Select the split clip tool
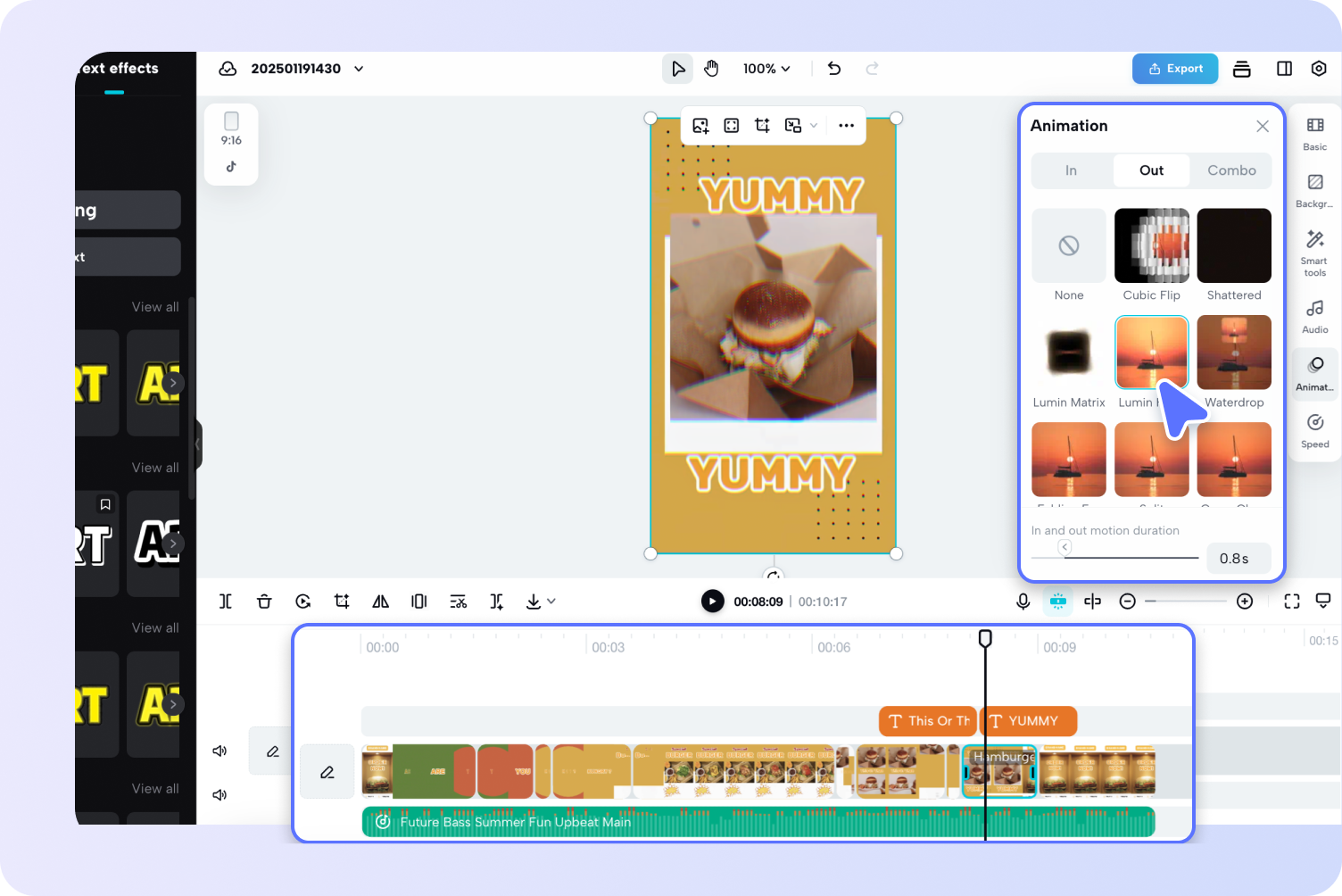 pyautogui.click(x=226, y=601)
